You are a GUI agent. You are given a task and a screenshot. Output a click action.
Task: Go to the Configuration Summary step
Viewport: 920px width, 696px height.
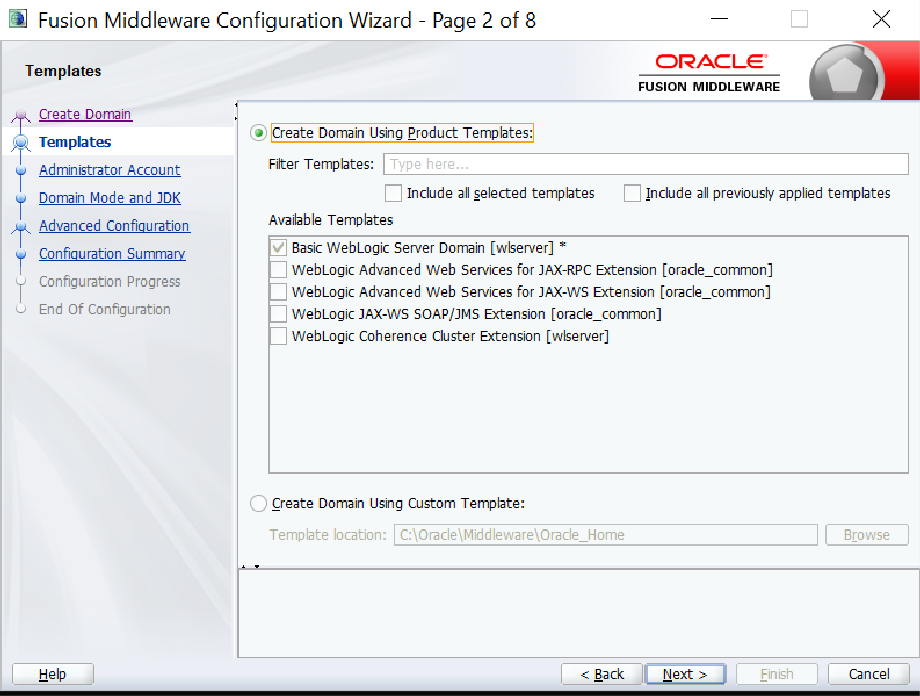click(x=111, y=254)
